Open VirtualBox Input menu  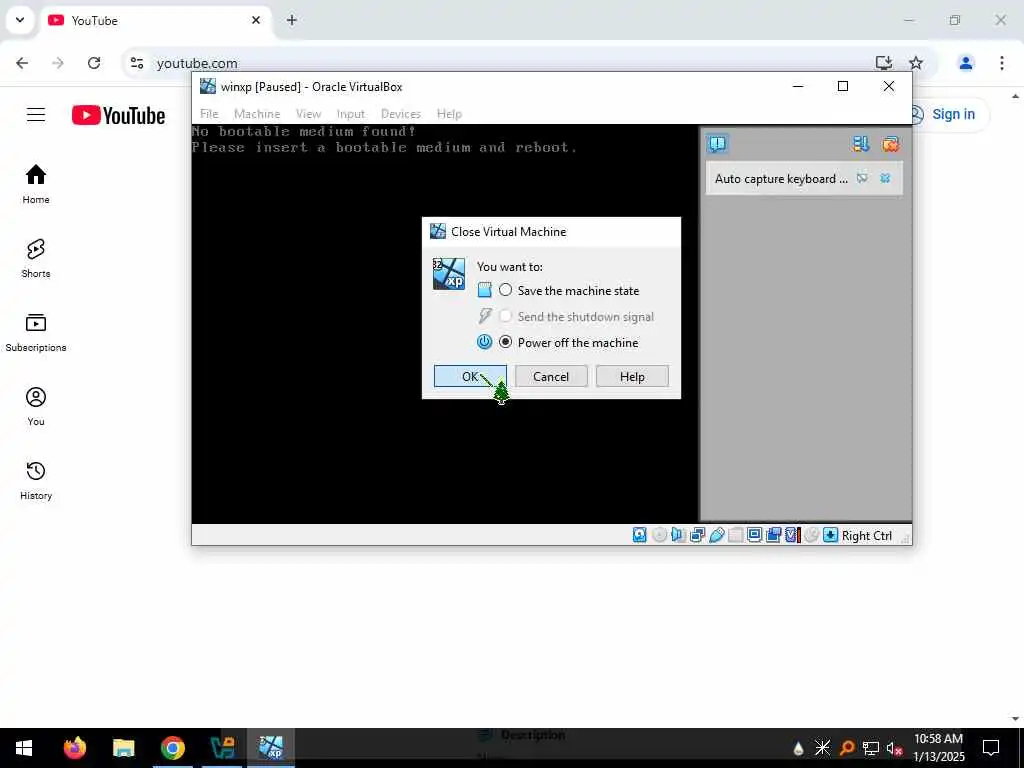(x=351, y=114)
